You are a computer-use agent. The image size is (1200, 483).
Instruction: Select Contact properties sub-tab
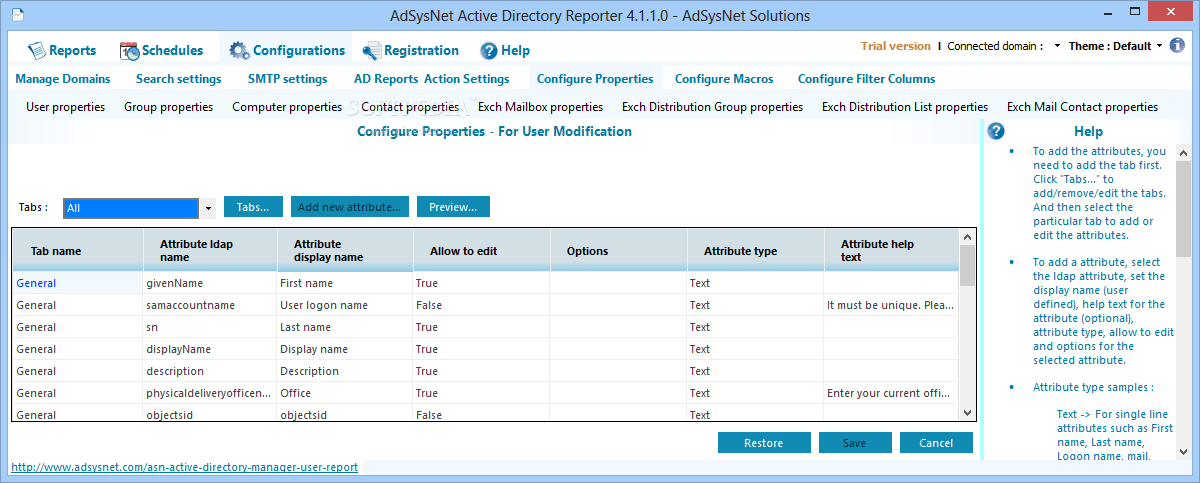[410, 106]
